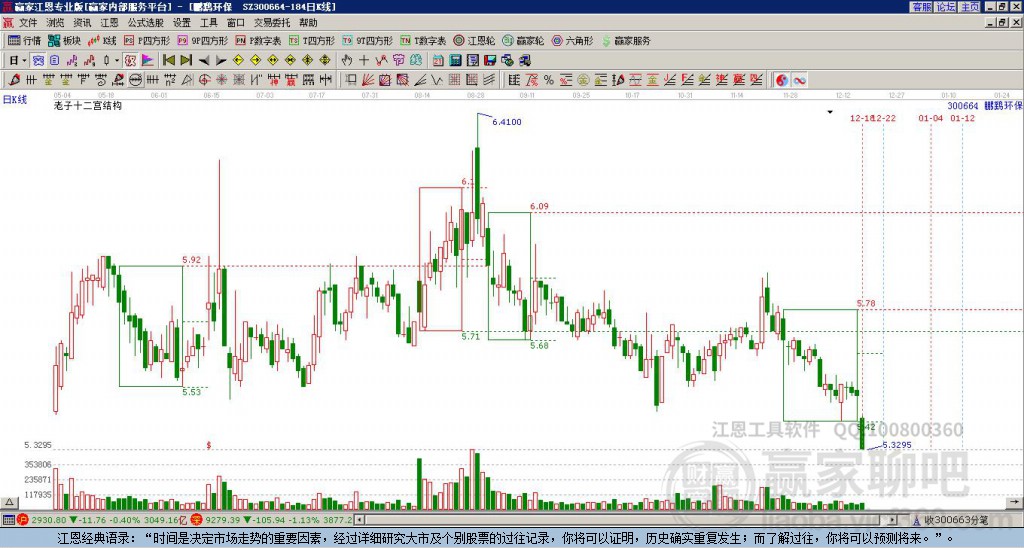This screenshot has width=1024, height=548.
Task: Click the color flag icon
Action: 148,61
